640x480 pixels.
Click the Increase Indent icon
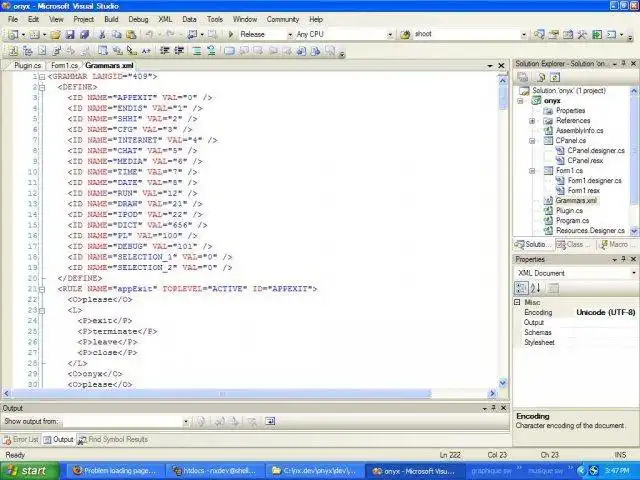(x=179, y=51)
